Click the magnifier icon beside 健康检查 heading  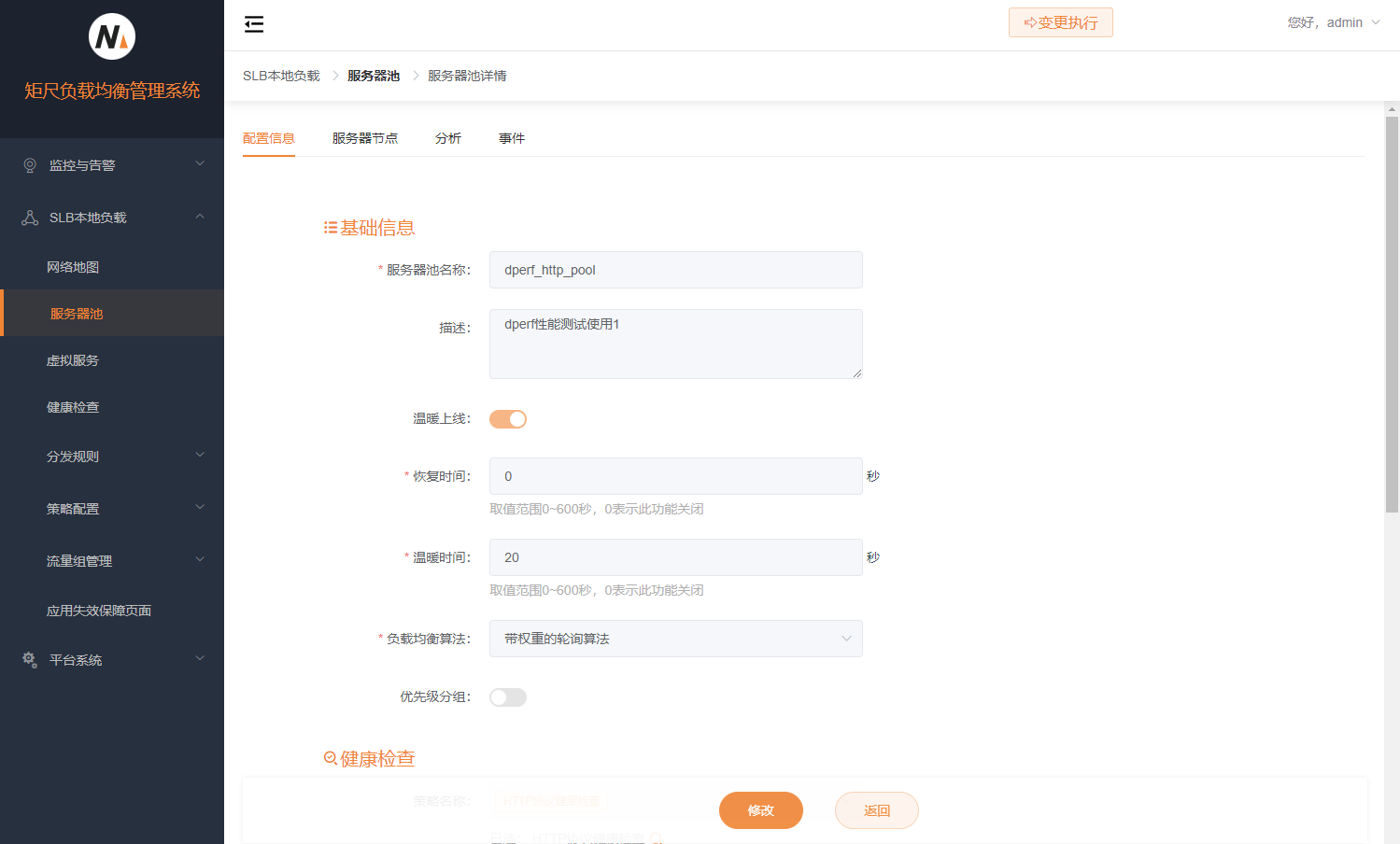click(330, 758)
